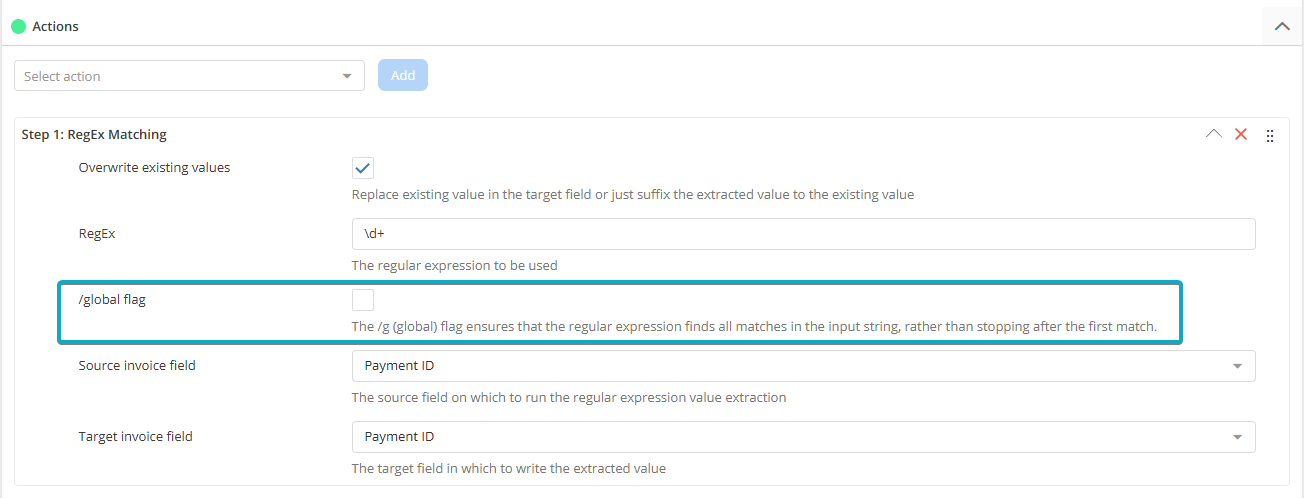This screenshot has width=1304, height=498.
Task: Click into the RegEx input field
Action: click(x=803, y=234)
